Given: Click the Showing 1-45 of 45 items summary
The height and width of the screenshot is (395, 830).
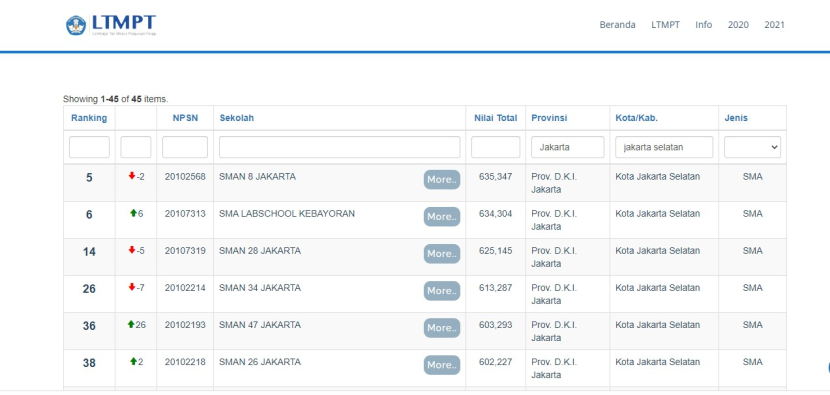Looking at the screenshot, I should pos(115,99).
